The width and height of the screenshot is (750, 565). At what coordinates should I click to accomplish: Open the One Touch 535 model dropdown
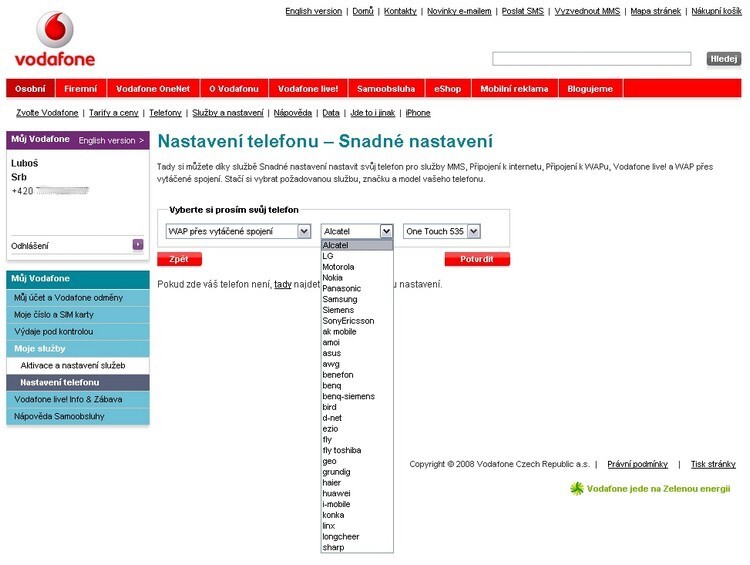[441, 232]
